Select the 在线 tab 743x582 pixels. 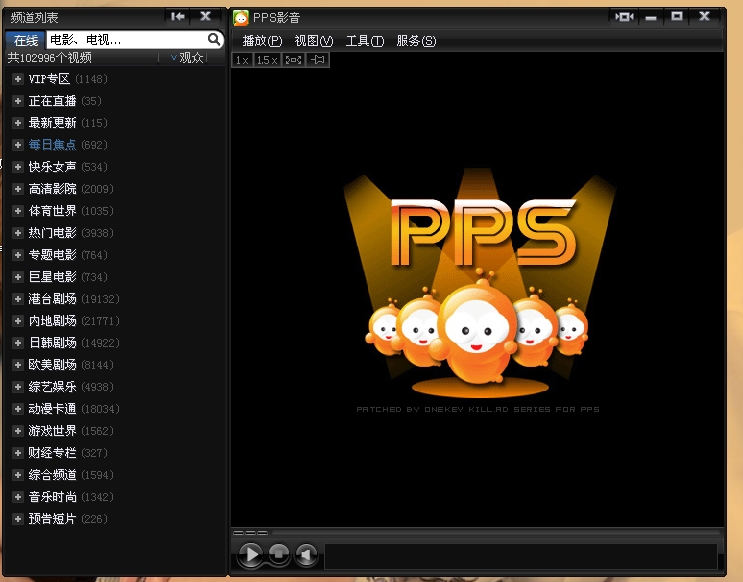[x=26, y=40]
